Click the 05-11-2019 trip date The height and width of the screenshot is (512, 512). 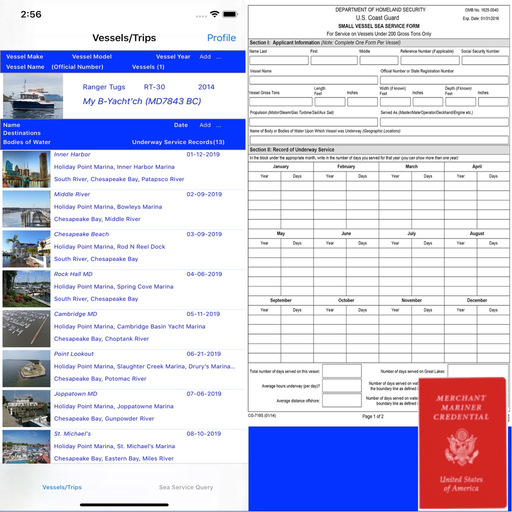203,314
